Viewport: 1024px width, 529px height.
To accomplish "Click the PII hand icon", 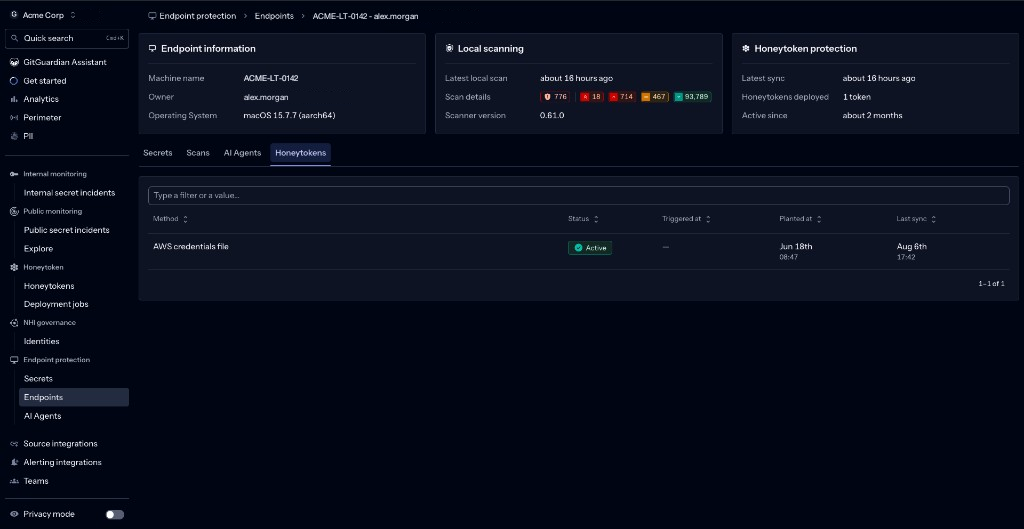I will (x=14, y=136).
